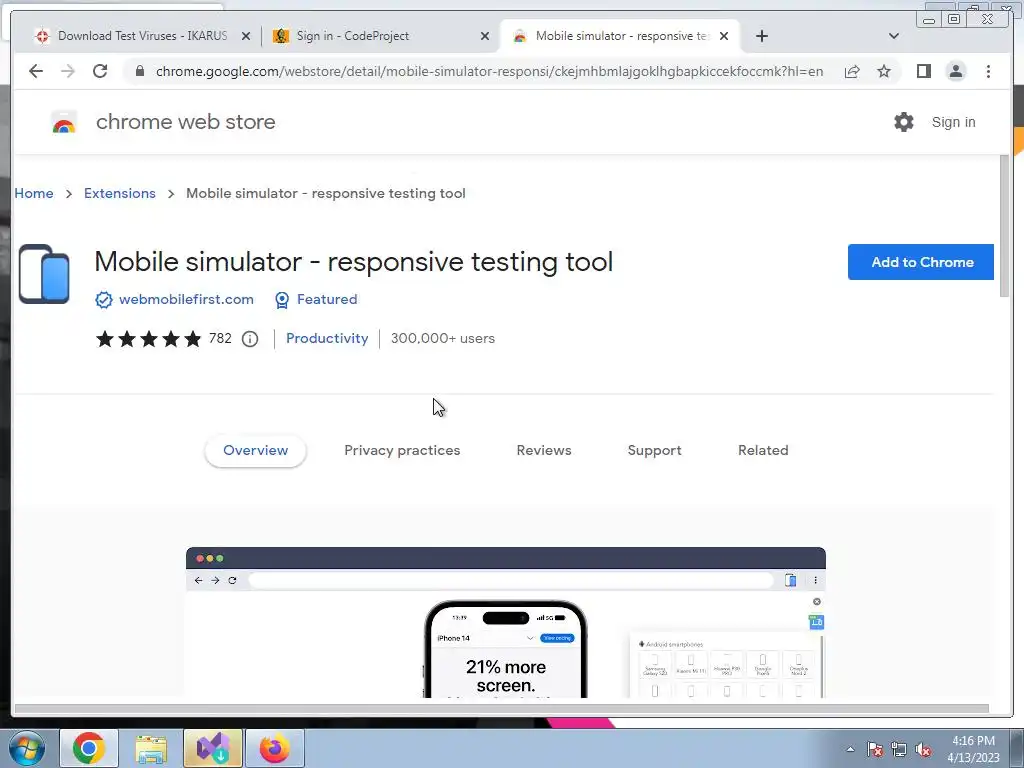Select the Mobile simulator browser tab
The height and width of the screenshot is (768, 1024).
pos(620,36)
